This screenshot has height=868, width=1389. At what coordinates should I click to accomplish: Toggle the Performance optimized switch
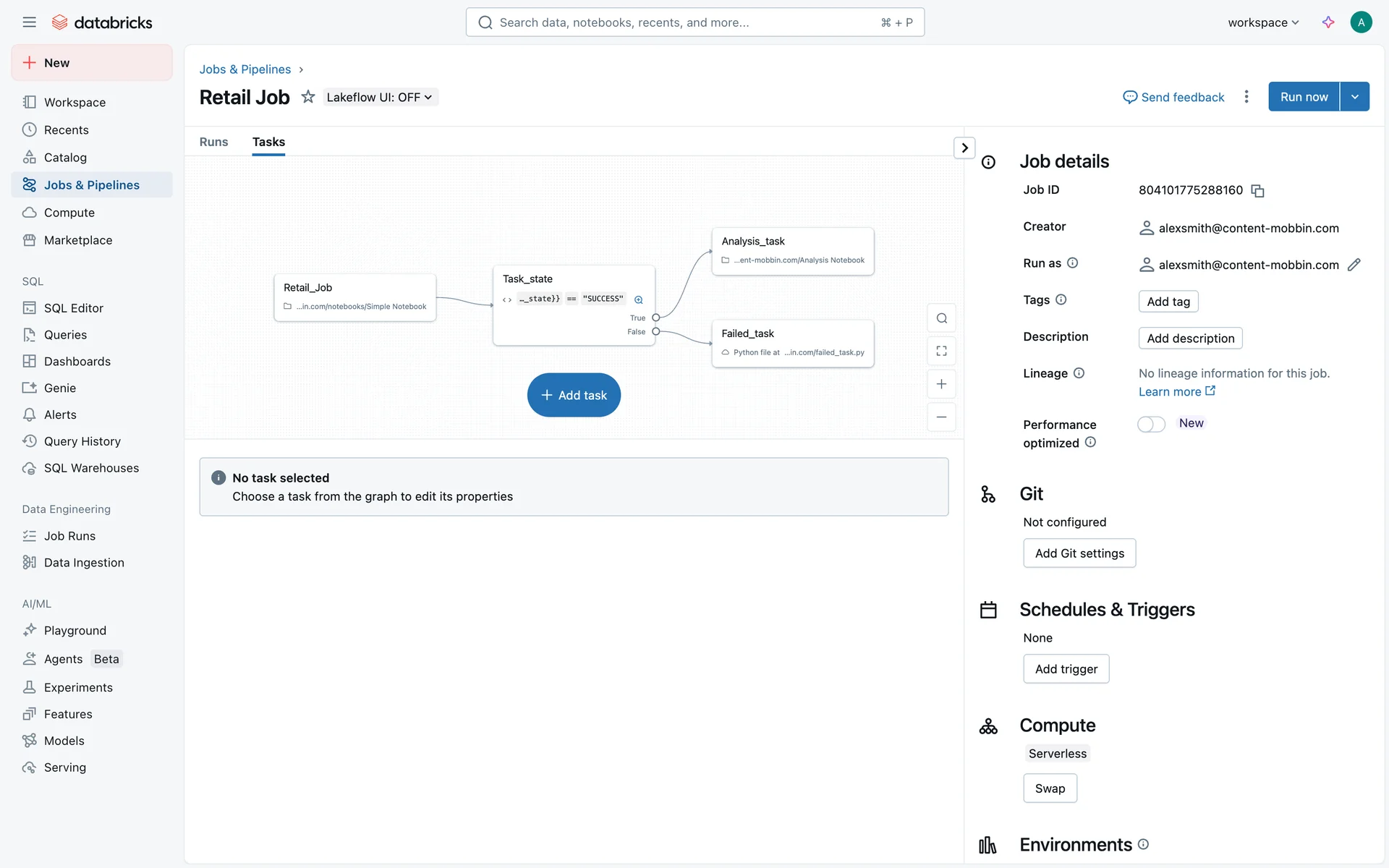1150,425
